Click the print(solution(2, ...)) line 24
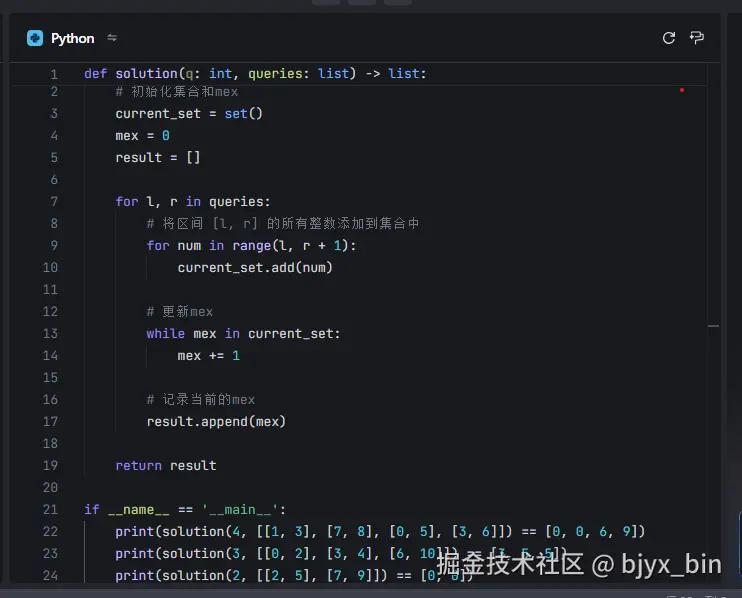 click(x=294, y=575)
